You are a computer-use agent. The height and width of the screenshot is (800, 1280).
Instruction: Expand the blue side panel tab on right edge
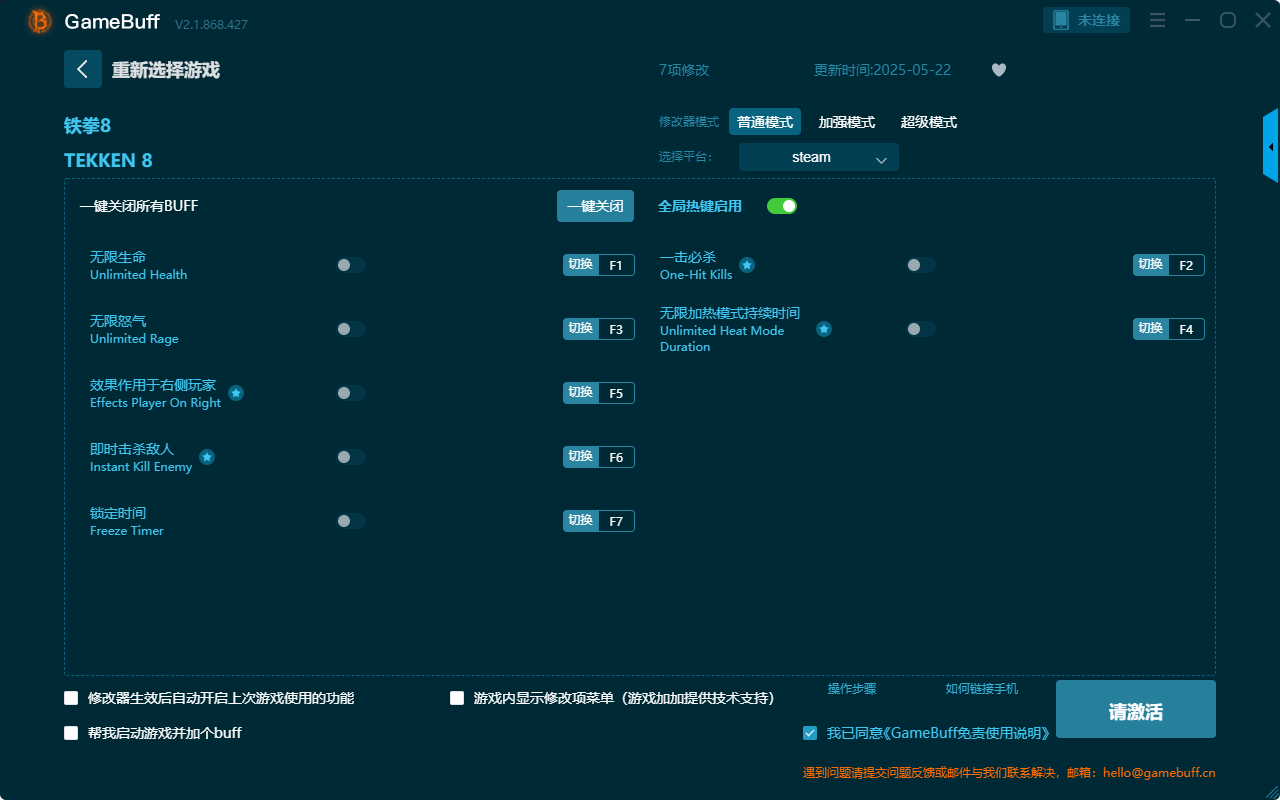(1271, 145)
